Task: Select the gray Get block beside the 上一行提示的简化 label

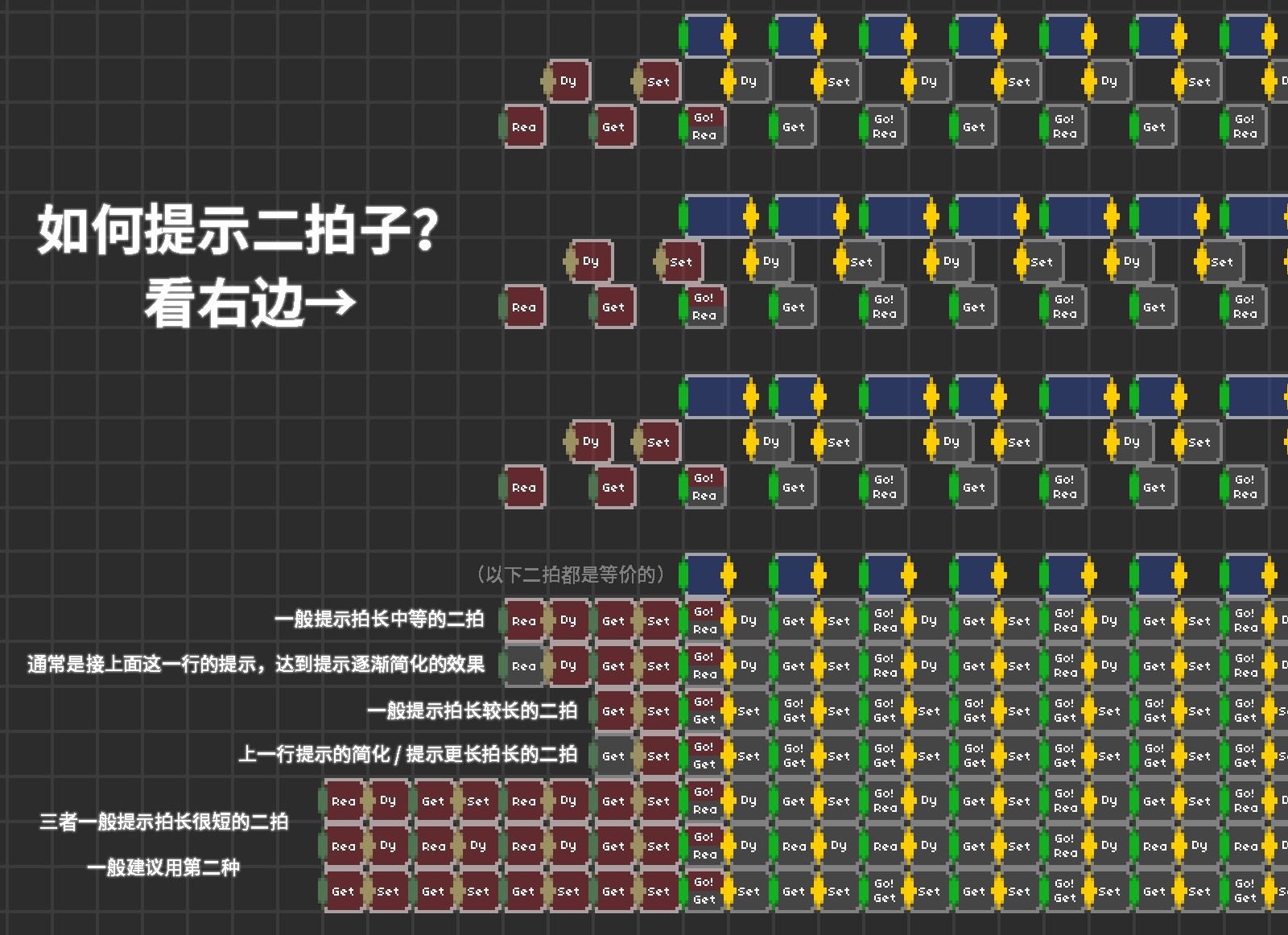Action: point(614,756)
